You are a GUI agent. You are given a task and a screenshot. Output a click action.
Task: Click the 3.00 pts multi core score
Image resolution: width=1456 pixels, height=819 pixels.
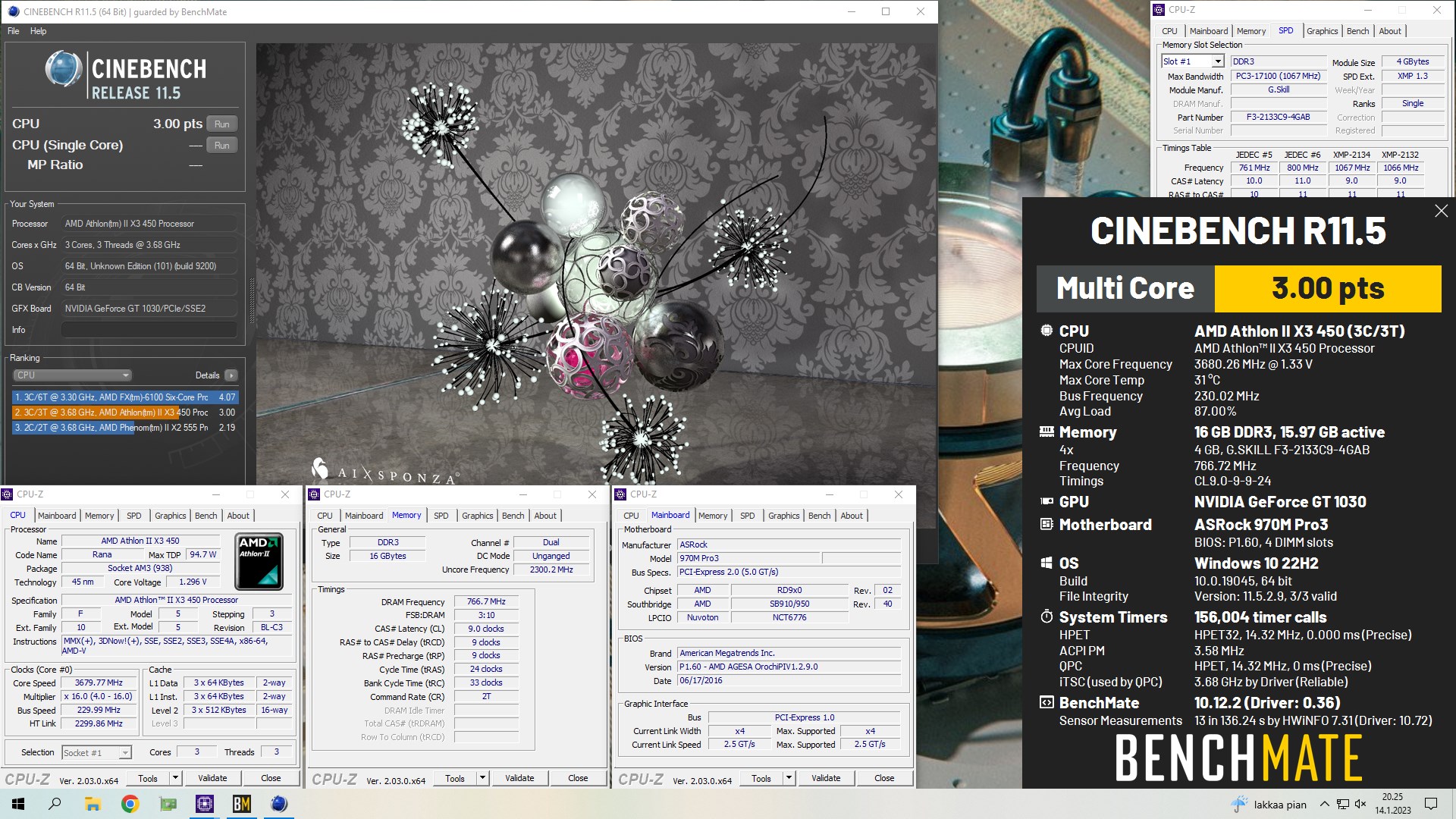1328,289
